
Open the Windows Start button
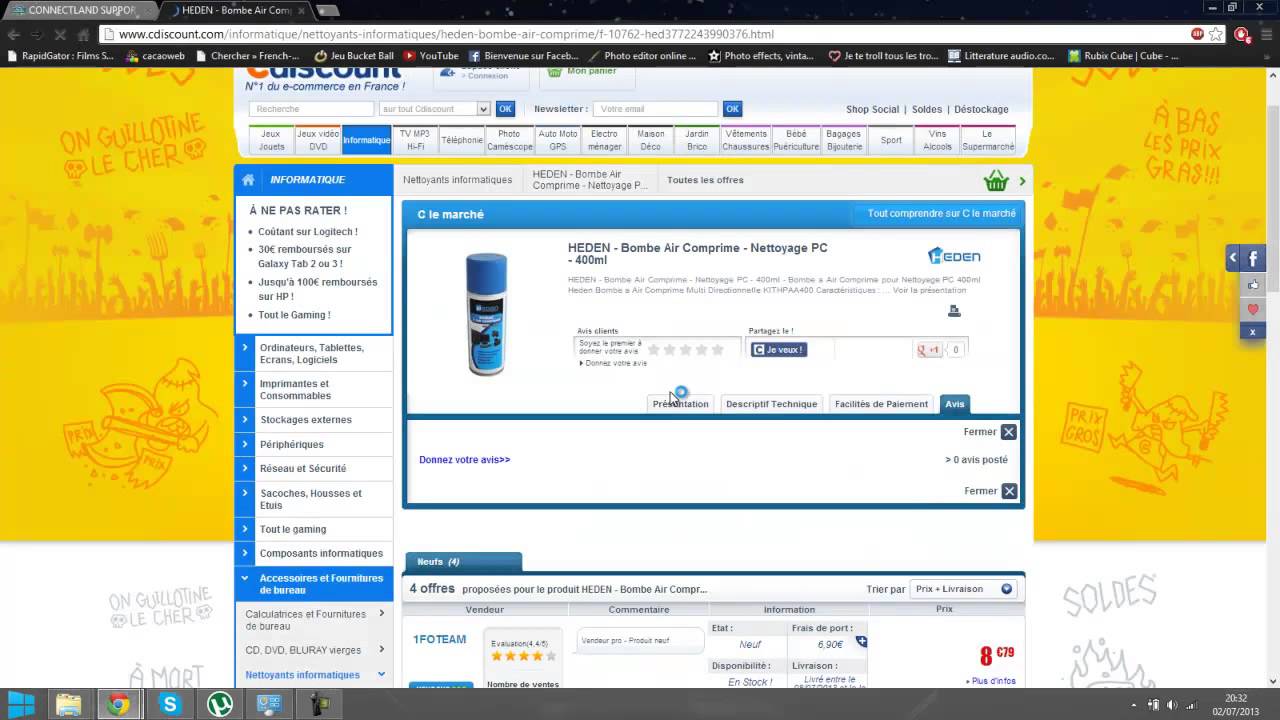tap(21, 704)
